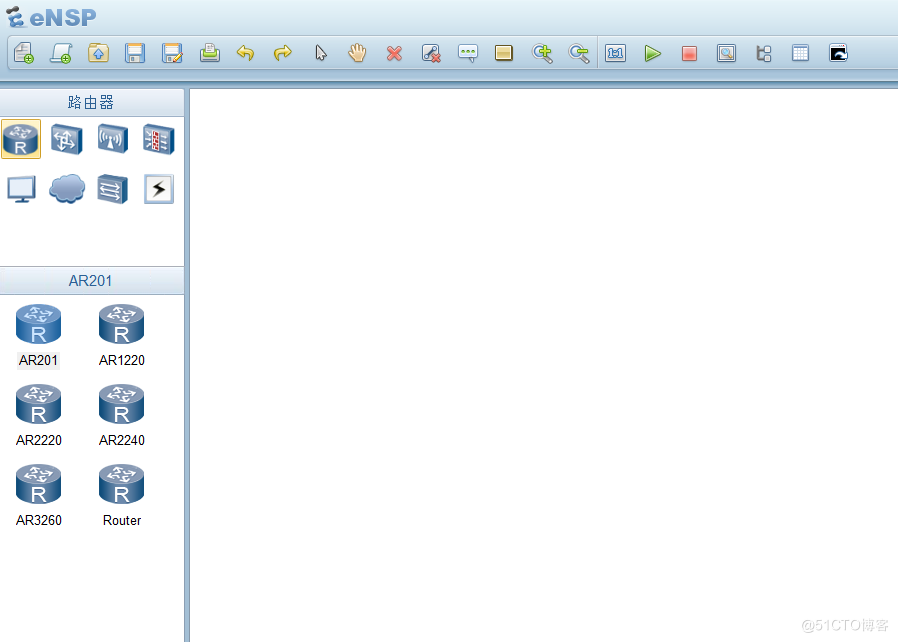Show all interfaces with topology tree icon
Image resolution: width=898 pixels, height=642 pixels.
763,53
